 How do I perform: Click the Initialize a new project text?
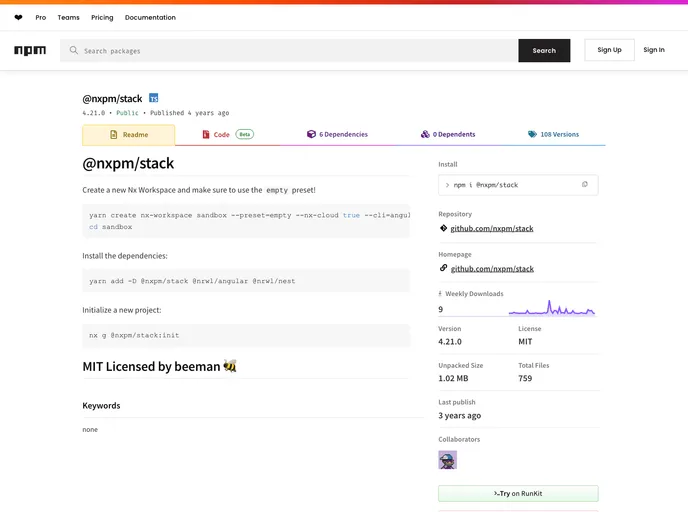click(x=122, y=310)
